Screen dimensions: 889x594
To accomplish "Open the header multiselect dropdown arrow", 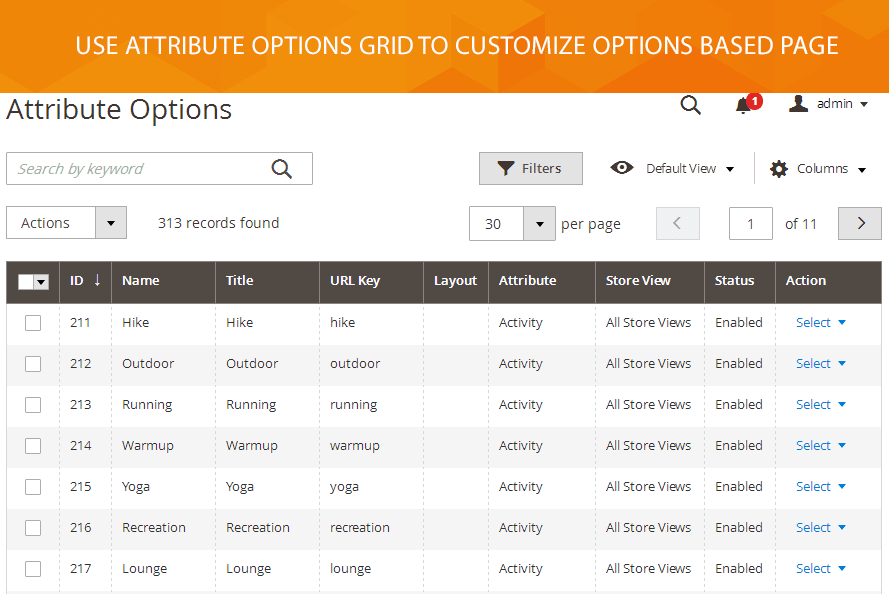I will coord(41,282).
